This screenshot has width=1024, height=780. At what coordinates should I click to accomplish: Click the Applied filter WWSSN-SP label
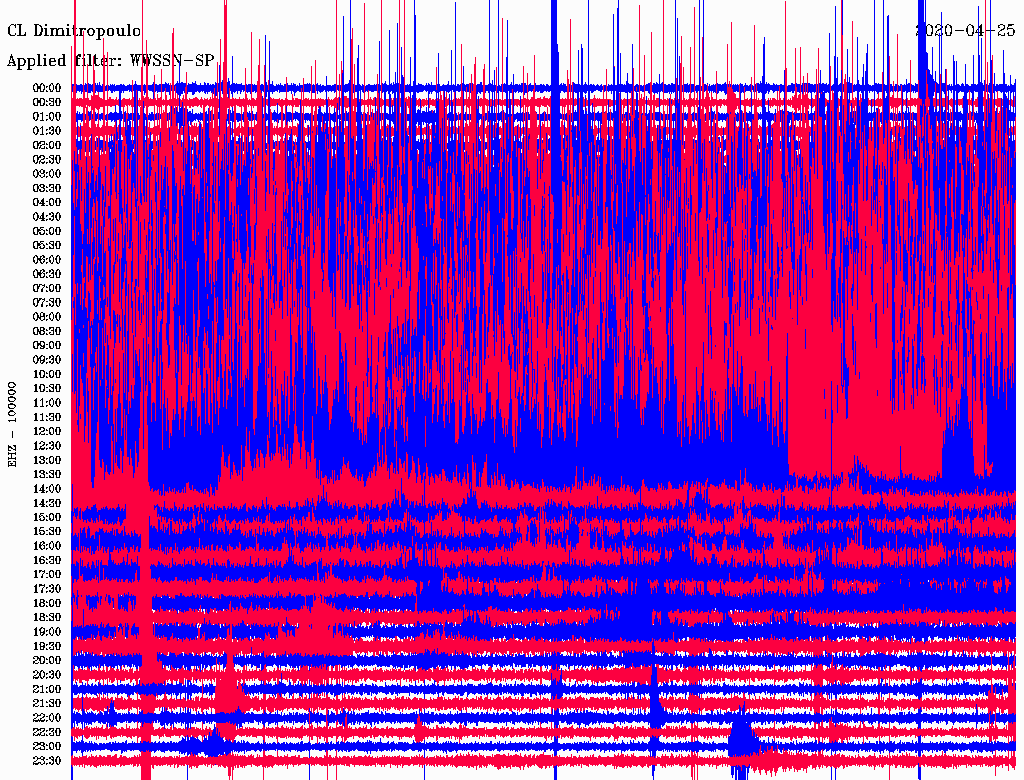[111, 61]
